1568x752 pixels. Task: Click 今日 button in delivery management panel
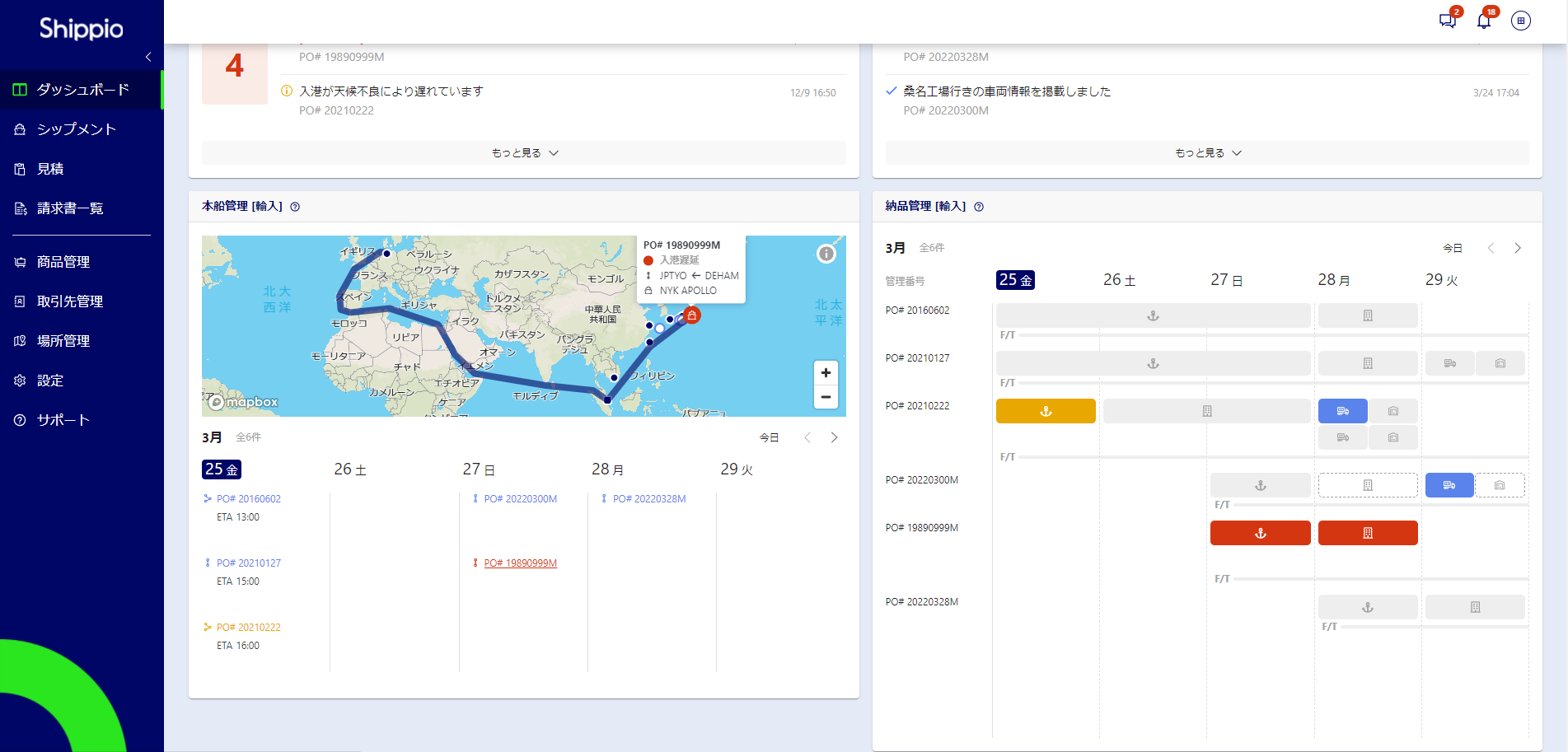click(1452, 248)
